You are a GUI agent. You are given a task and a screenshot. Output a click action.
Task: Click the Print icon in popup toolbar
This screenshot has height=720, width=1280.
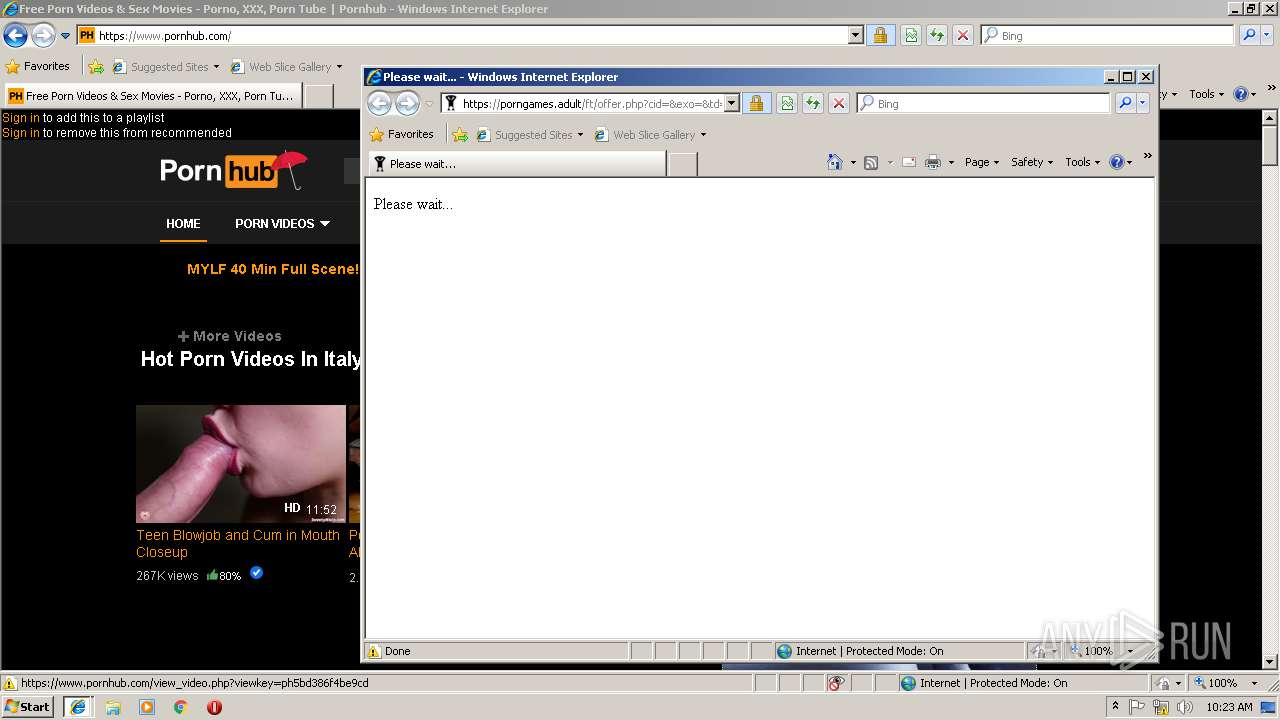(933, 162)
